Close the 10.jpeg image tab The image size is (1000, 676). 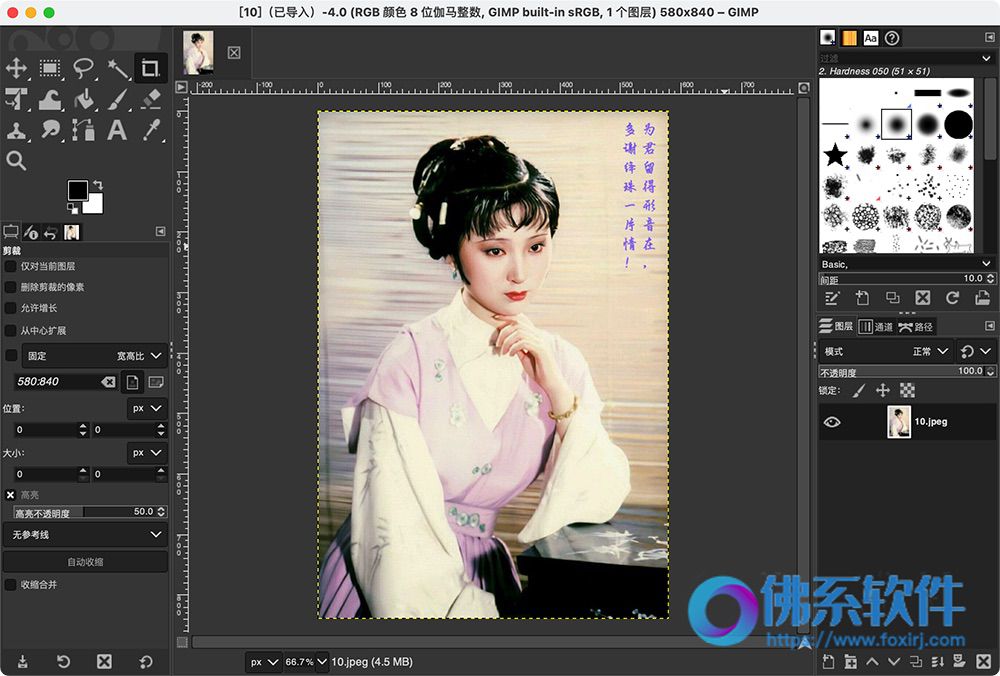[x=234, y=53]
